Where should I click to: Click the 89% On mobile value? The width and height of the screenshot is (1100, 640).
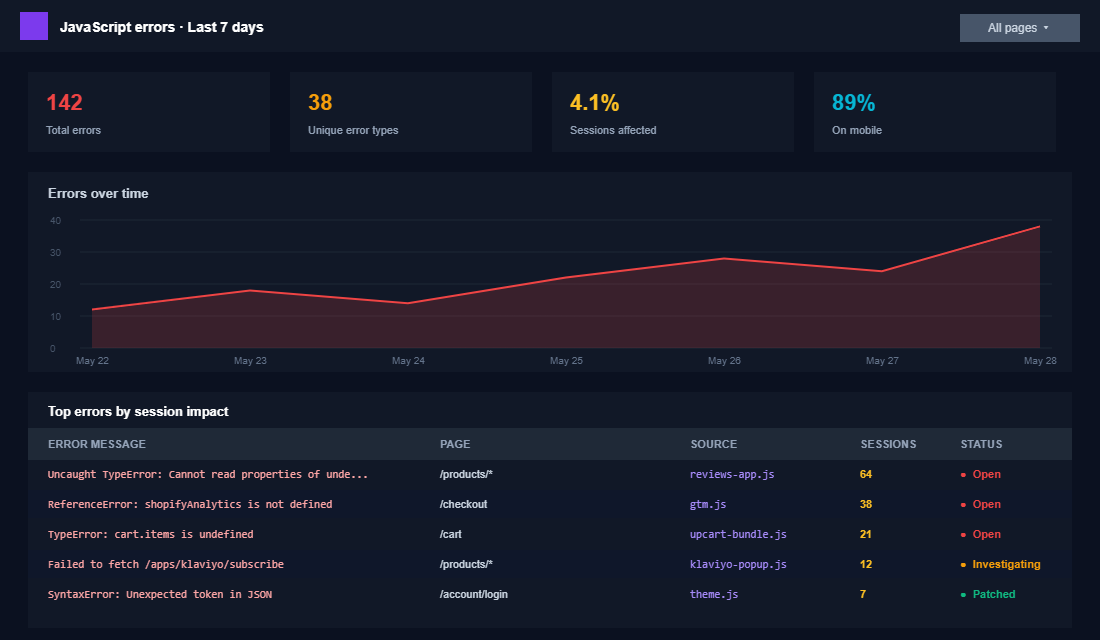tap(853, 102)
